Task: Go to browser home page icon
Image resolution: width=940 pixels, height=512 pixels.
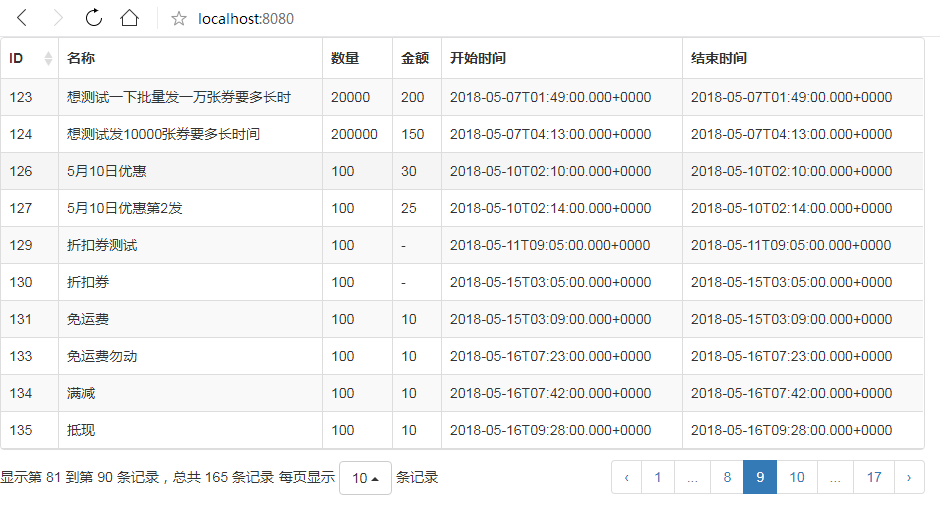Action: pos(129,18)
